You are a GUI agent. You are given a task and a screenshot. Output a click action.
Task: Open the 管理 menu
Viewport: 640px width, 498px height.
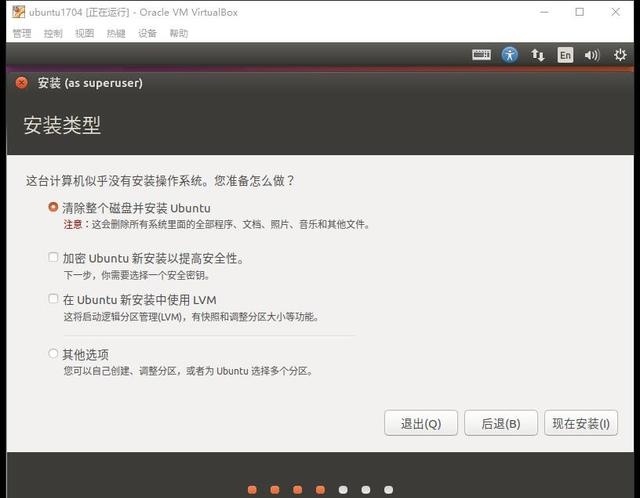point(22,33)
